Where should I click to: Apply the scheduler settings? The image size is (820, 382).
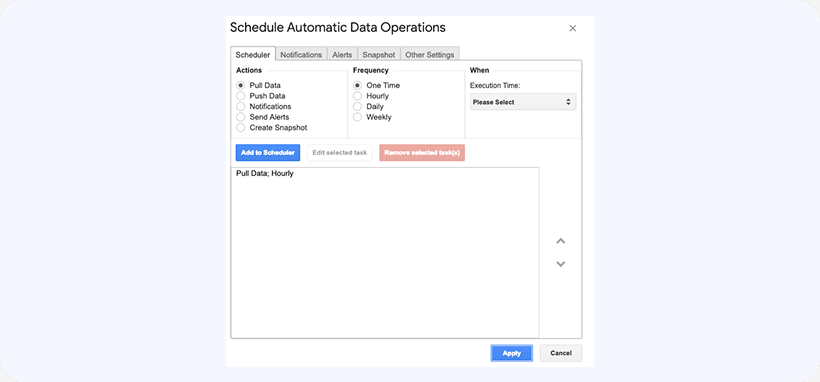point(511,353)
